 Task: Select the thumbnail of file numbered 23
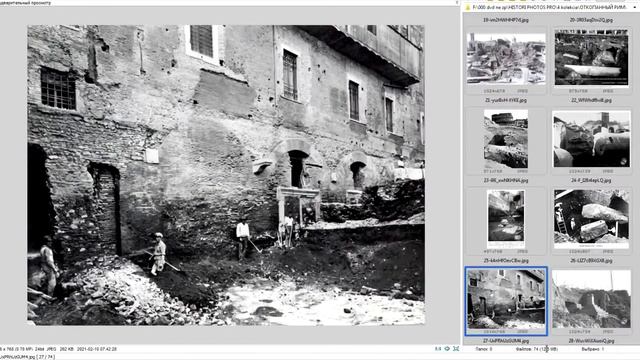[x=506, y=139]
